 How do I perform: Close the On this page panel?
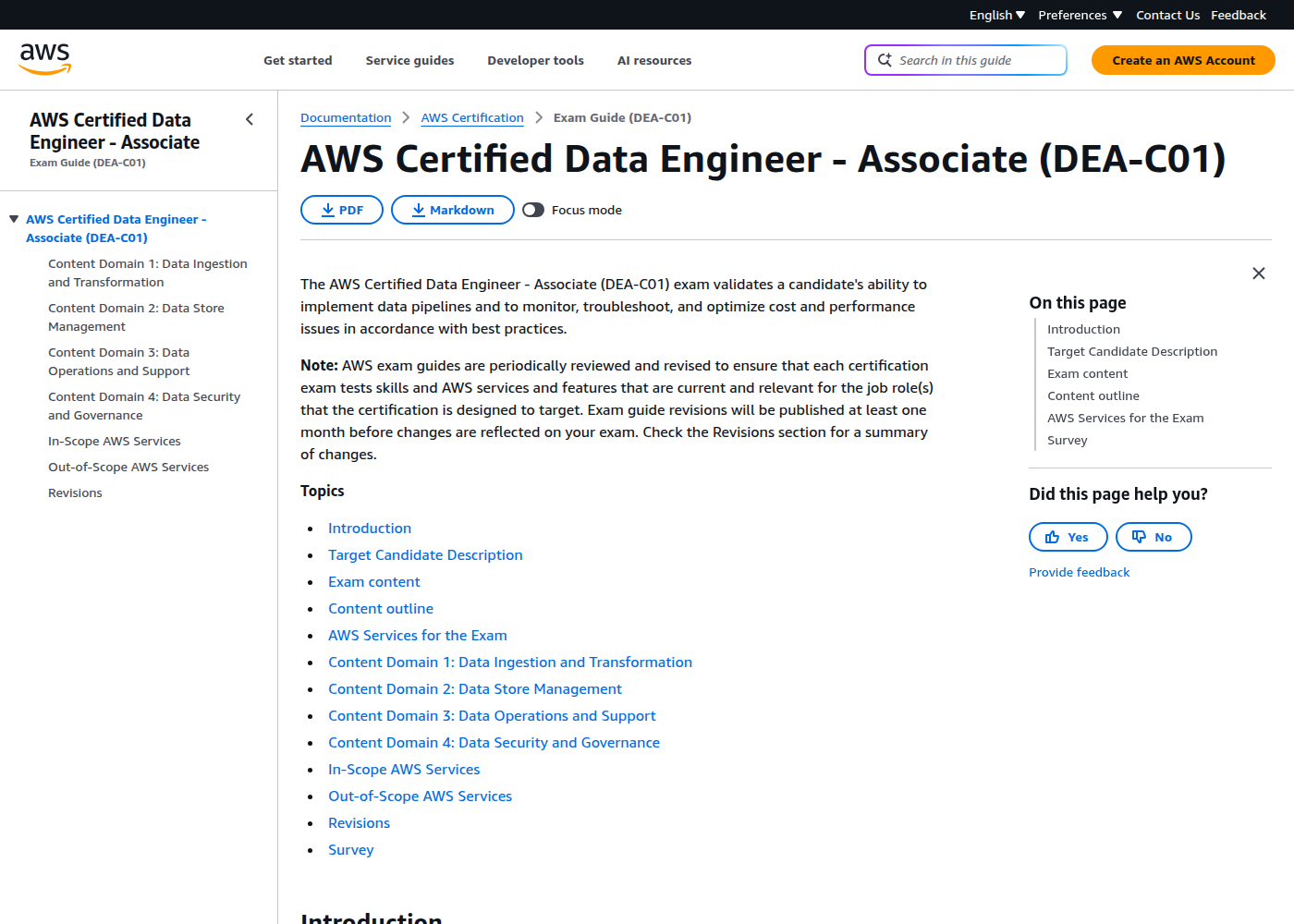click(1258, 274)
